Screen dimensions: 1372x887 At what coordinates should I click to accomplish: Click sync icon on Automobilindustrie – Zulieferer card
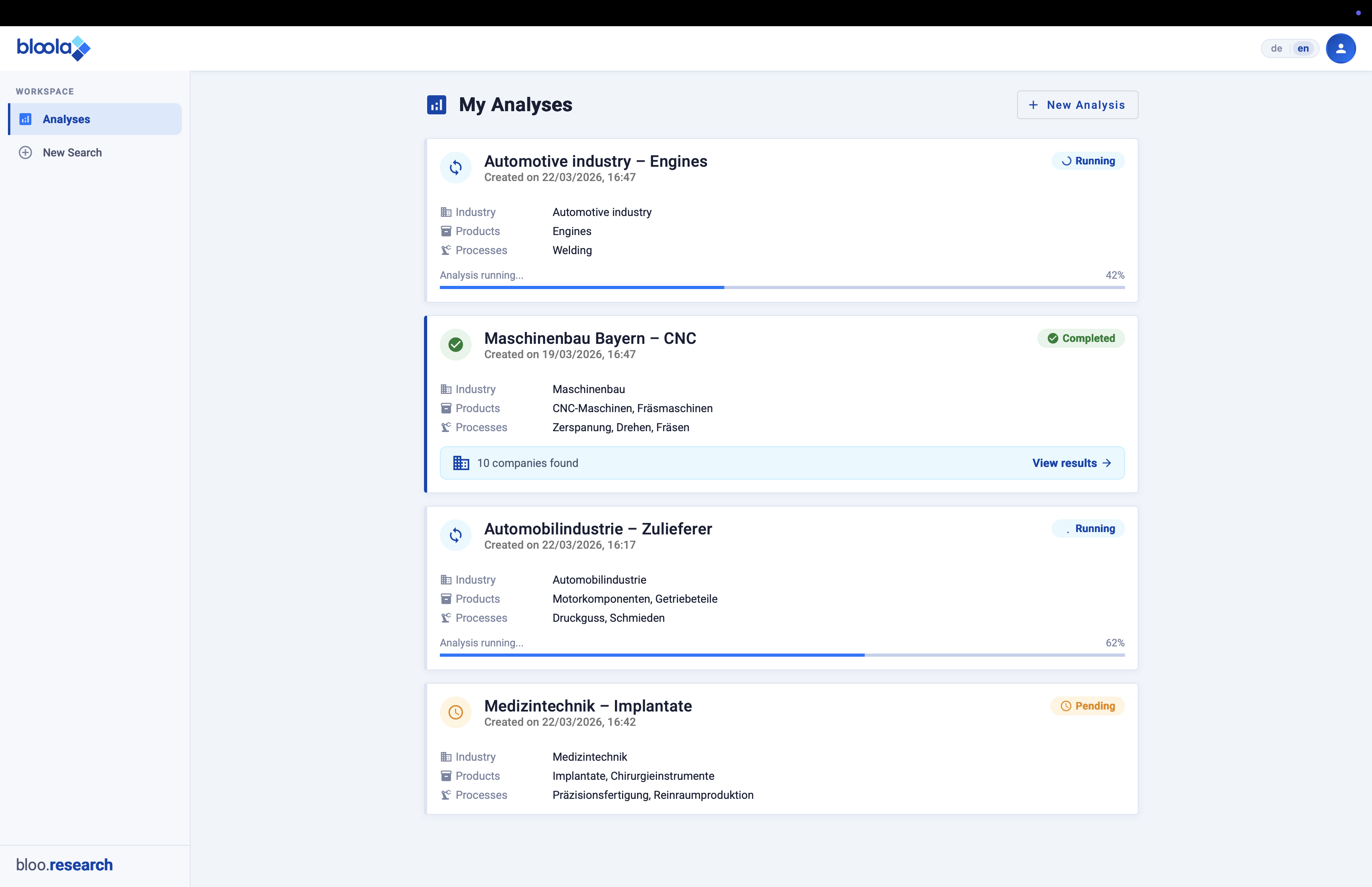(455, 535)
